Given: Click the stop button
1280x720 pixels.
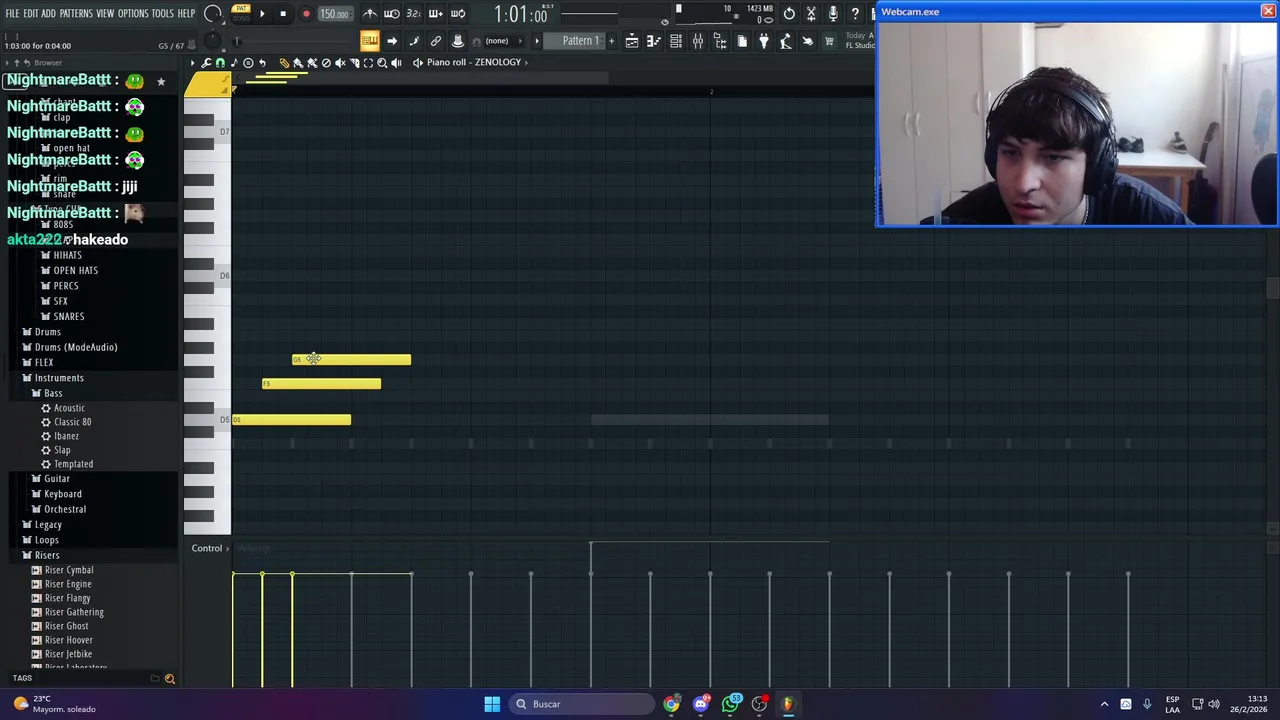Looking at the screenshot, I should tap(283, 13).
